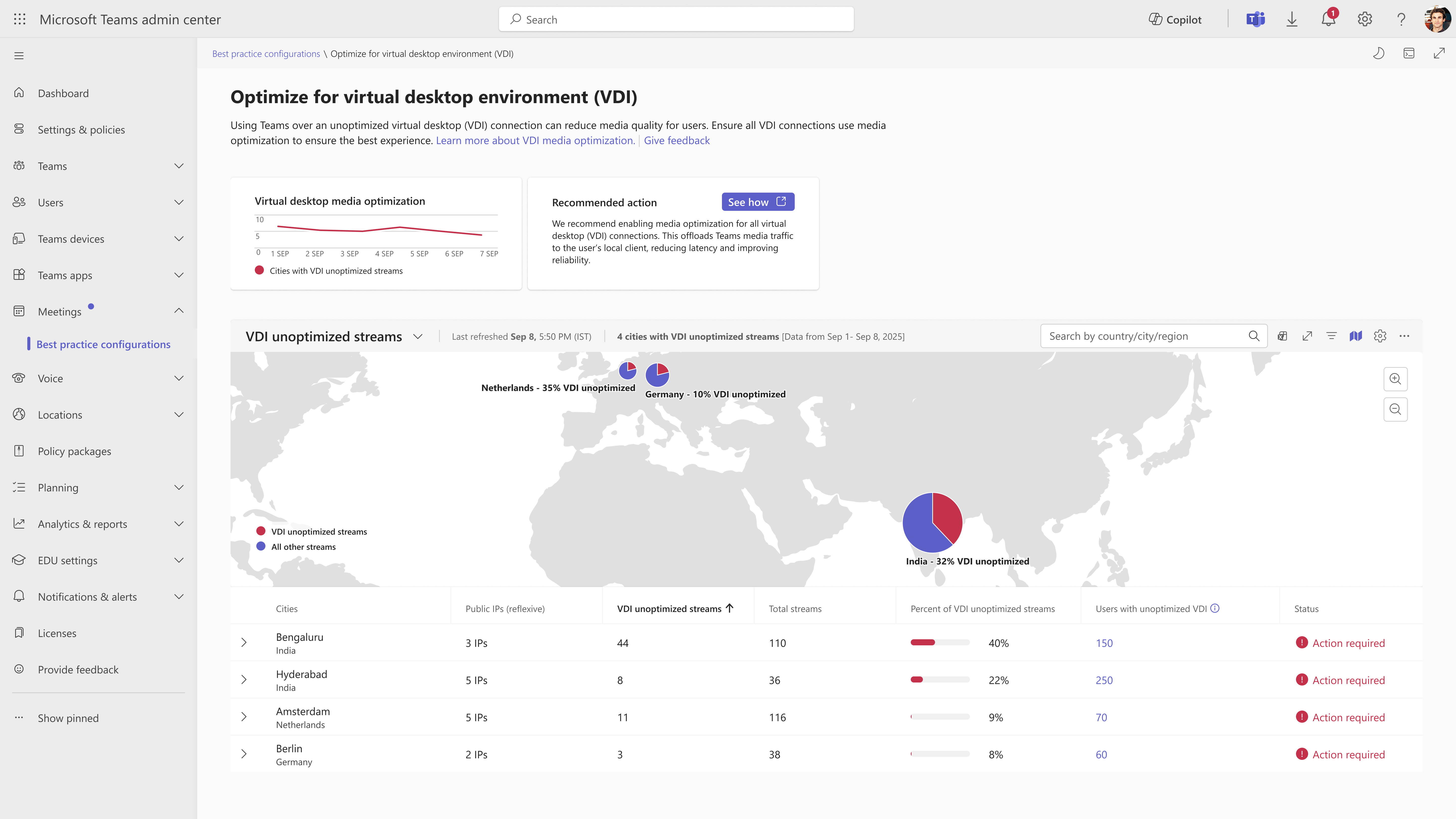Open Copilot in the top bar
The height and width of the screenshot is (819, 1456).
pyautogui.click(x=1175, y=20)
